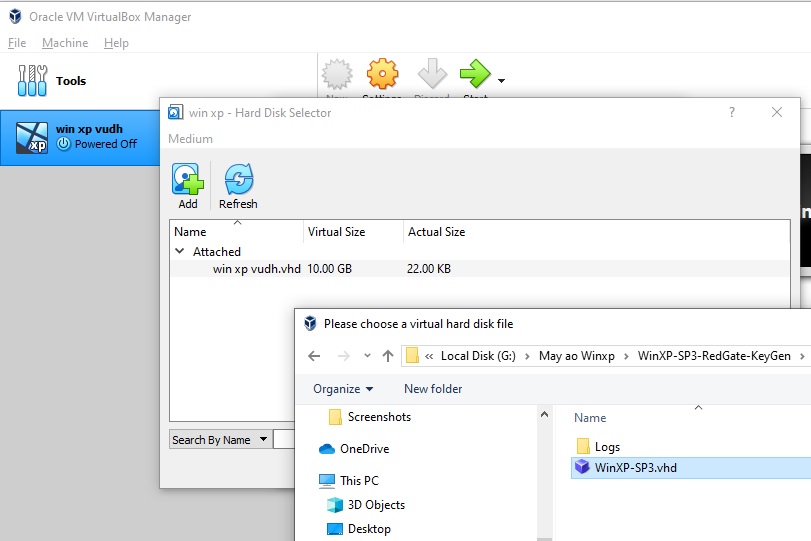Click the Logs folder icon
811x541 pixels.
tap(583, 446)
